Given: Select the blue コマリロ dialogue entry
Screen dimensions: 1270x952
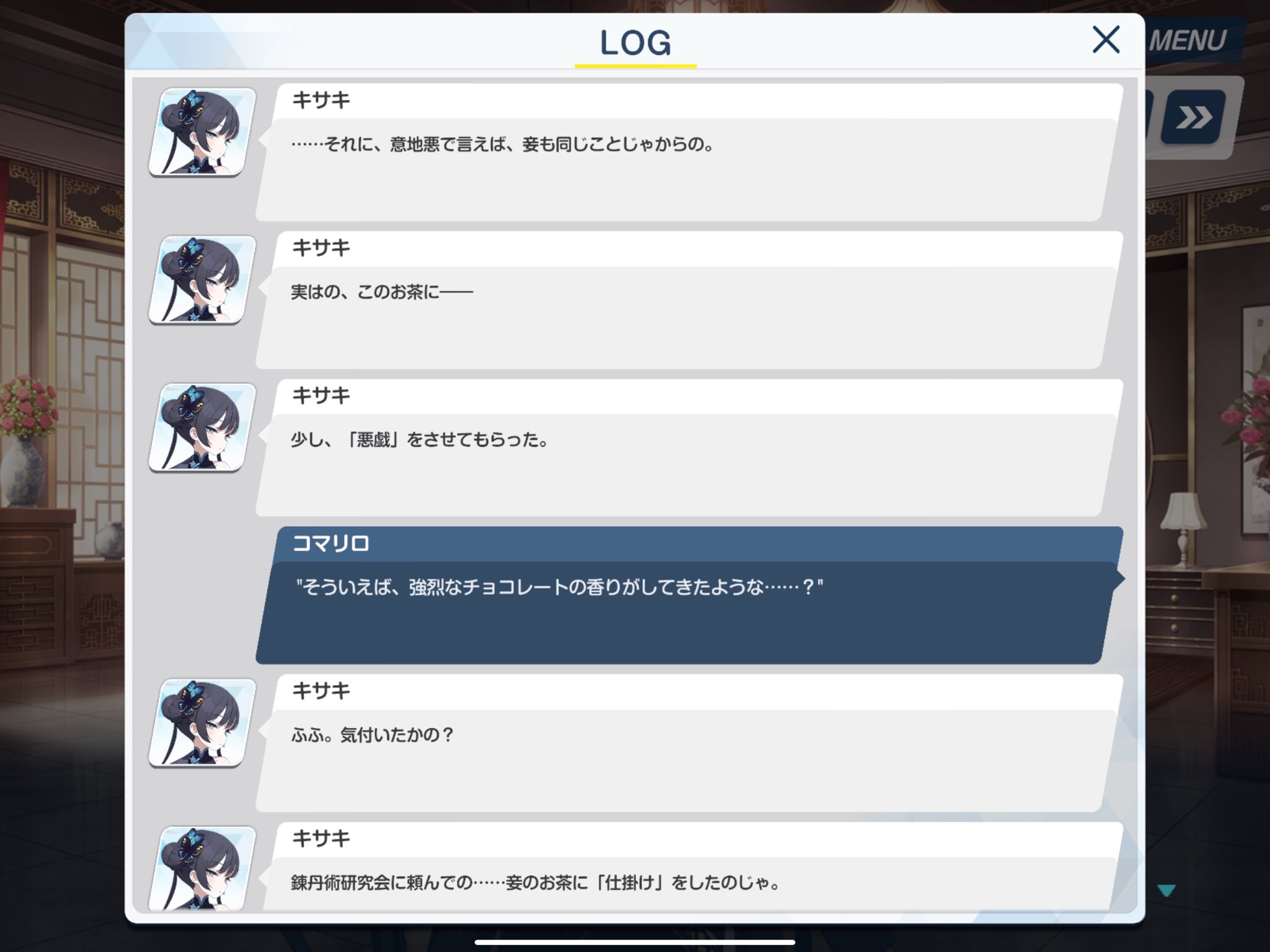Looking at the screenshot, I should click(x=688, y=595).
